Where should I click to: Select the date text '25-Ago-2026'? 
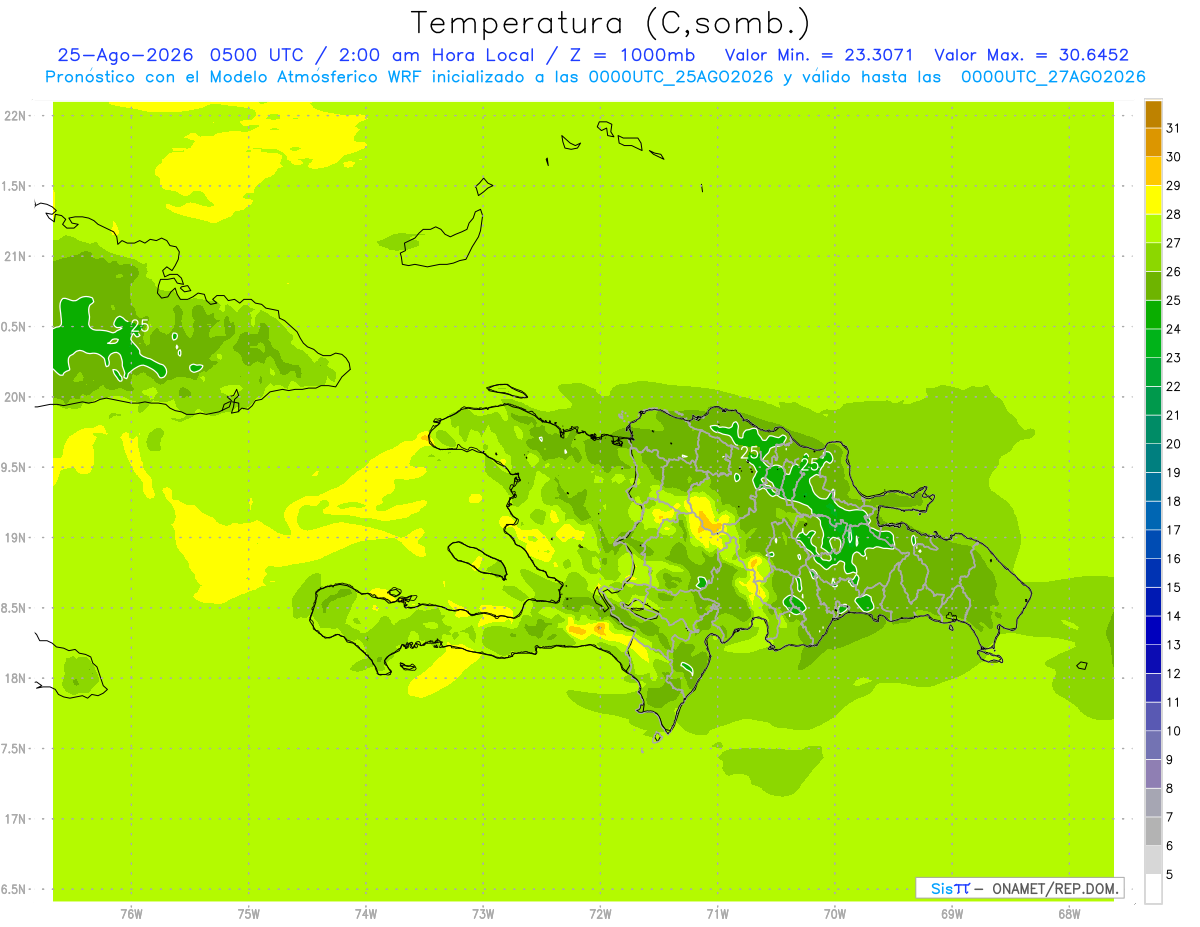tap(125, 55)
